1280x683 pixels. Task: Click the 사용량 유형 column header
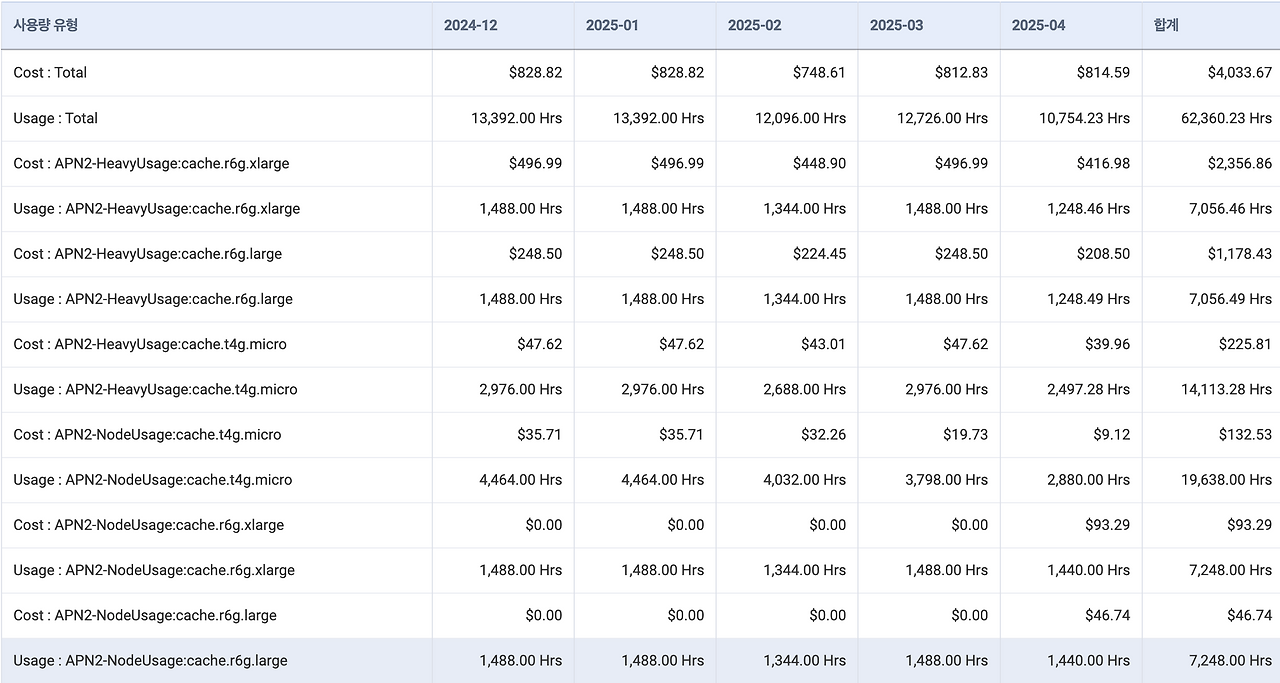click(46, 25)
